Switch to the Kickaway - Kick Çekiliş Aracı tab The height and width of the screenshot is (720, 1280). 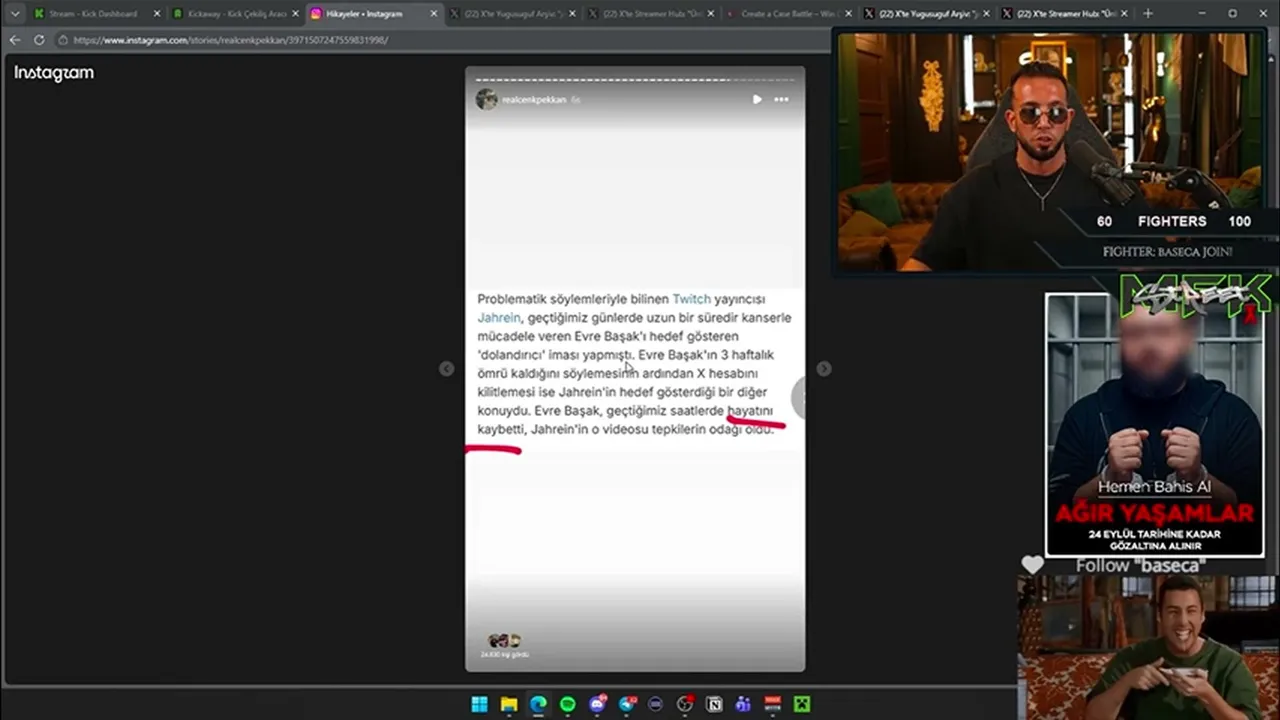coord(236,14)
